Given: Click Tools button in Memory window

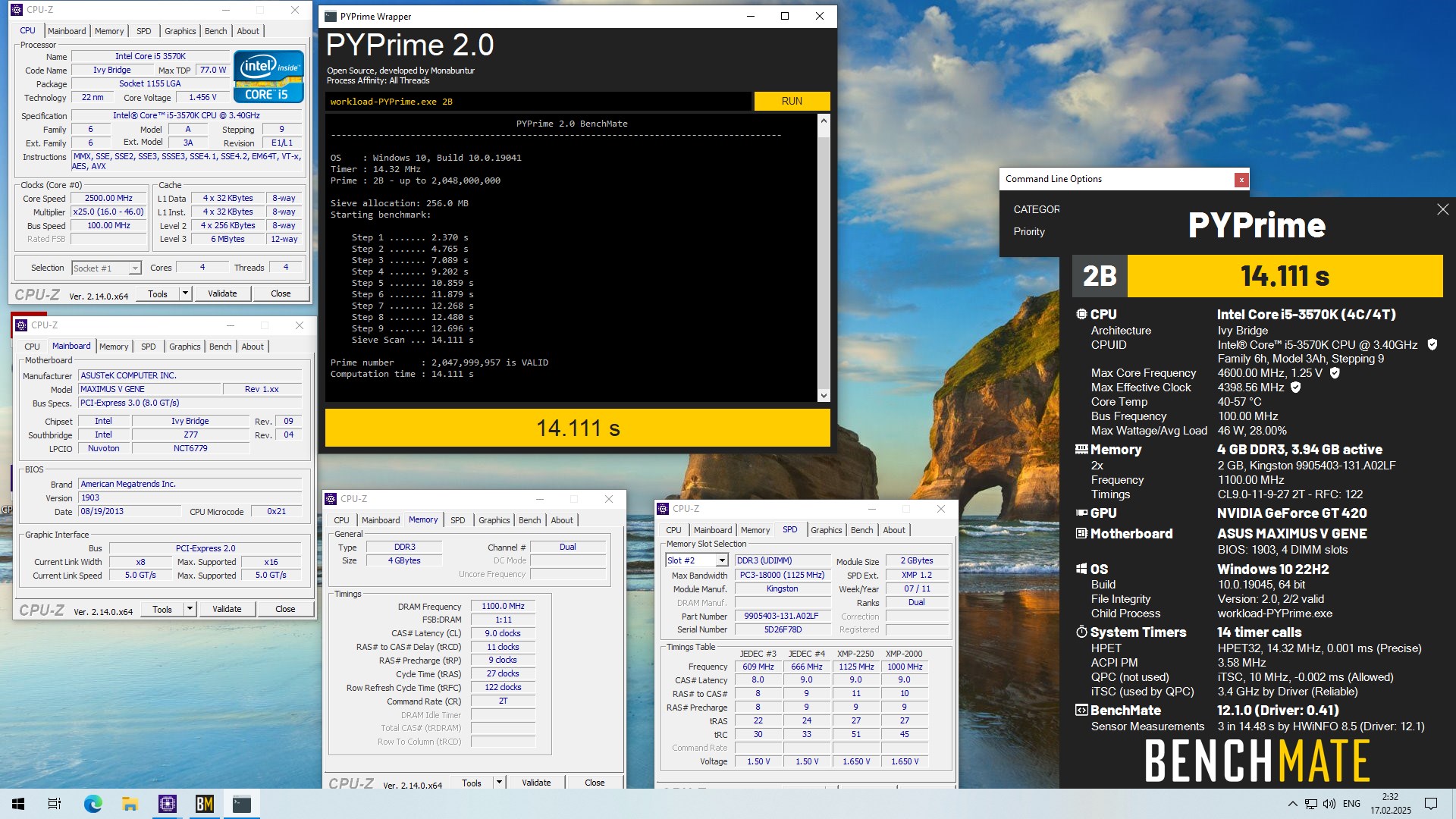Looking at the screenshot, I should point(472,783).
